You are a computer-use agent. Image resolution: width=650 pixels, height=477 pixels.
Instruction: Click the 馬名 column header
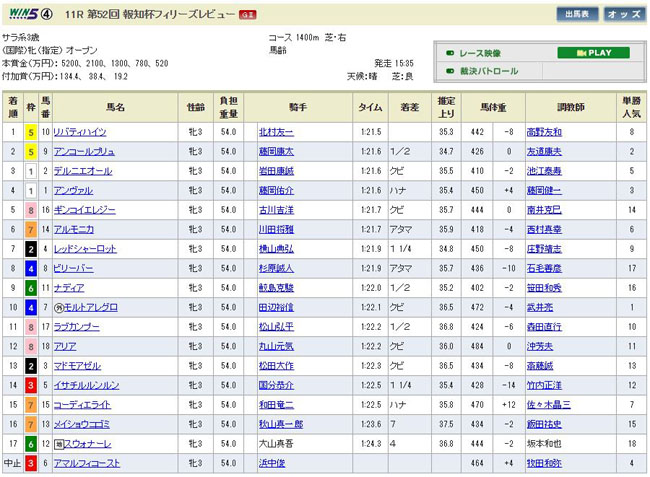tap(114, 105)
